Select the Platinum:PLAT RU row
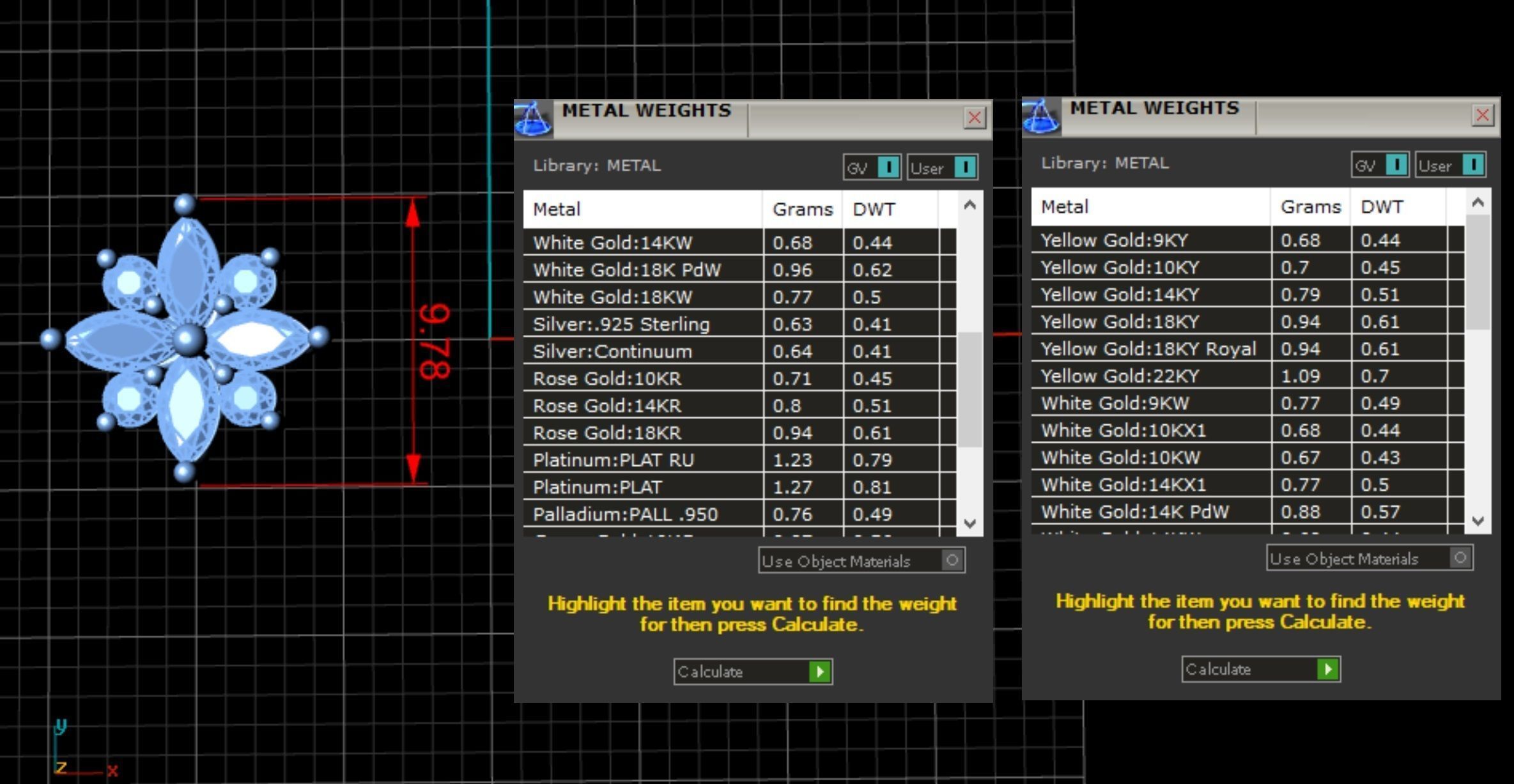Viewport: 1514px width, 784px height. 613,460
